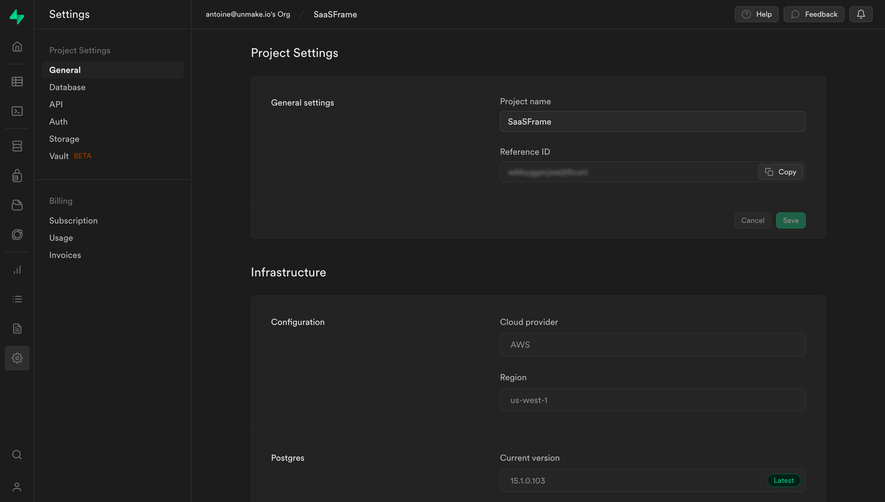885x502 pixels.
Task: Open the API Docs document icon
Action: 17,329
